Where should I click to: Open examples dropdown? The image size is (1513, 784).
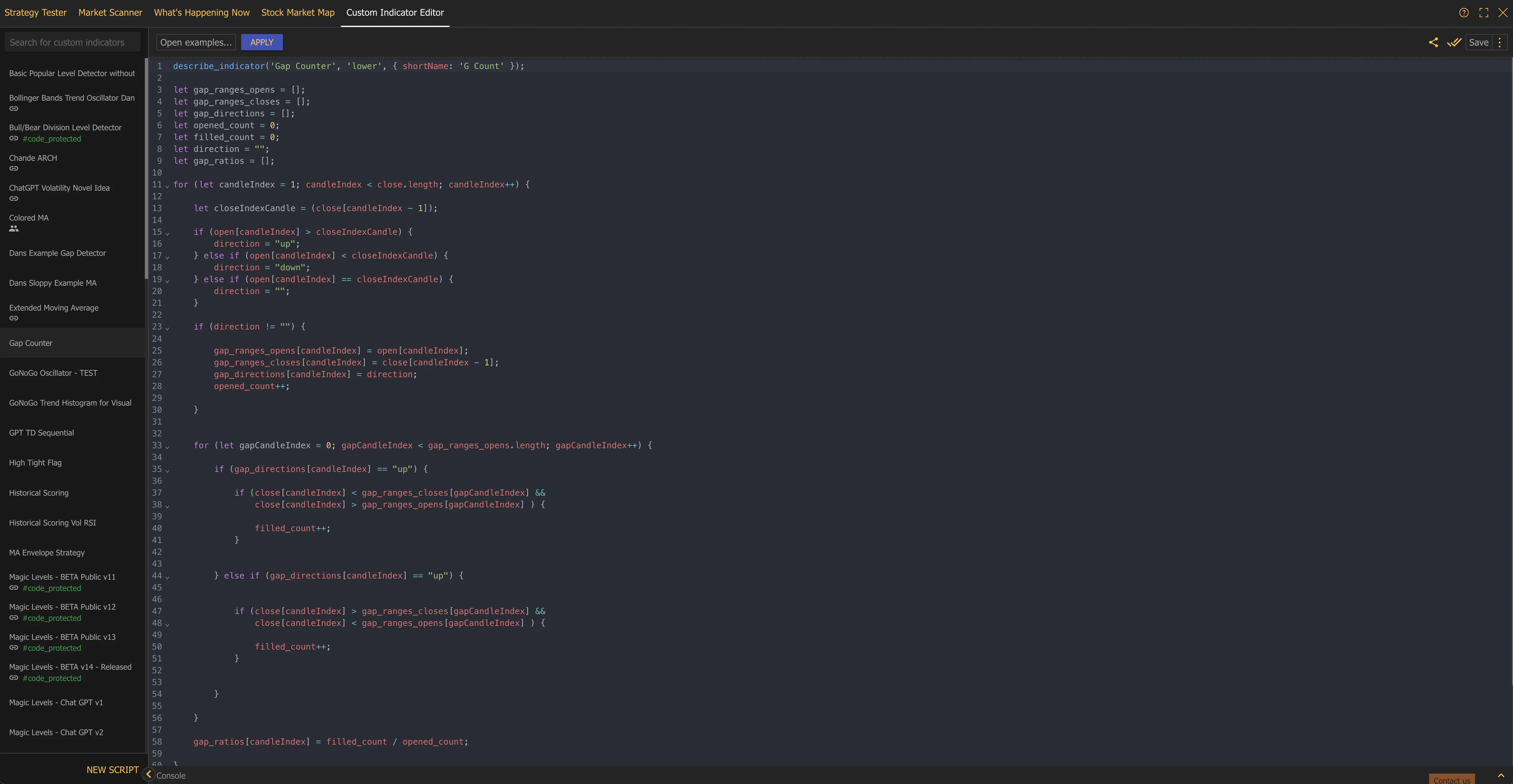(x=195, y=42)
